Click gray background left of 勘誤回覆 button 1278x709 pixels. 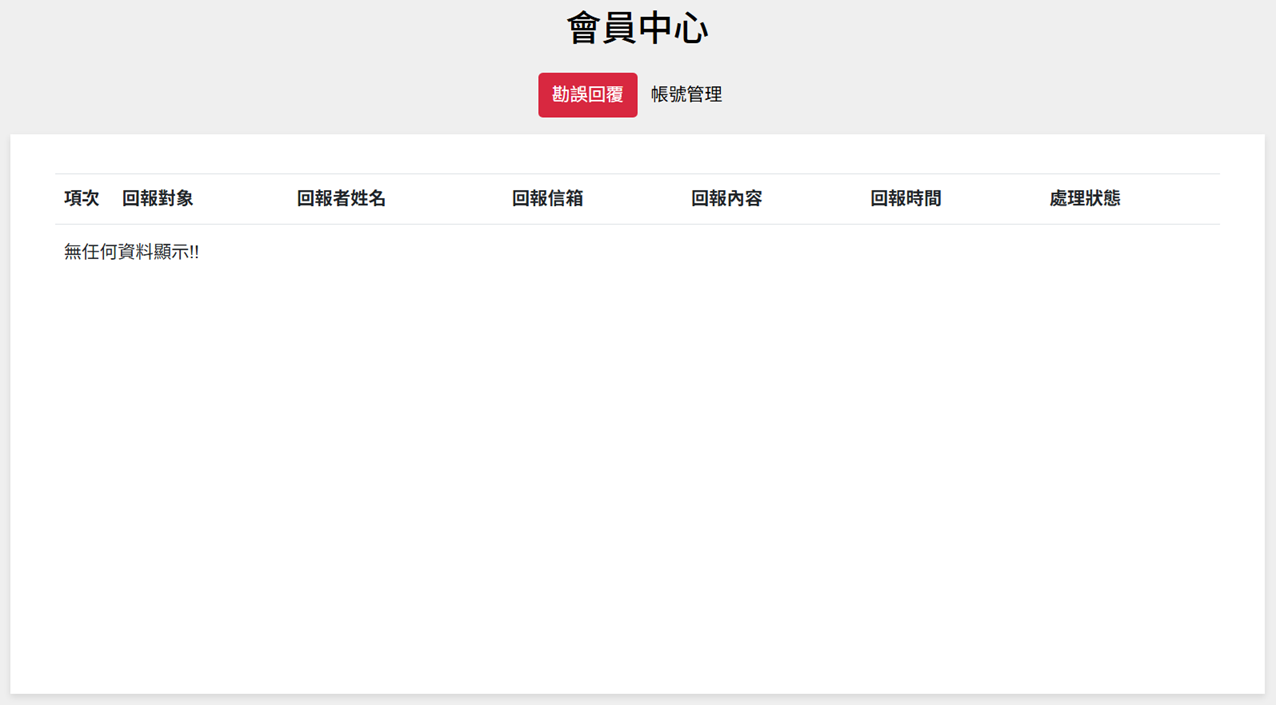300,95
